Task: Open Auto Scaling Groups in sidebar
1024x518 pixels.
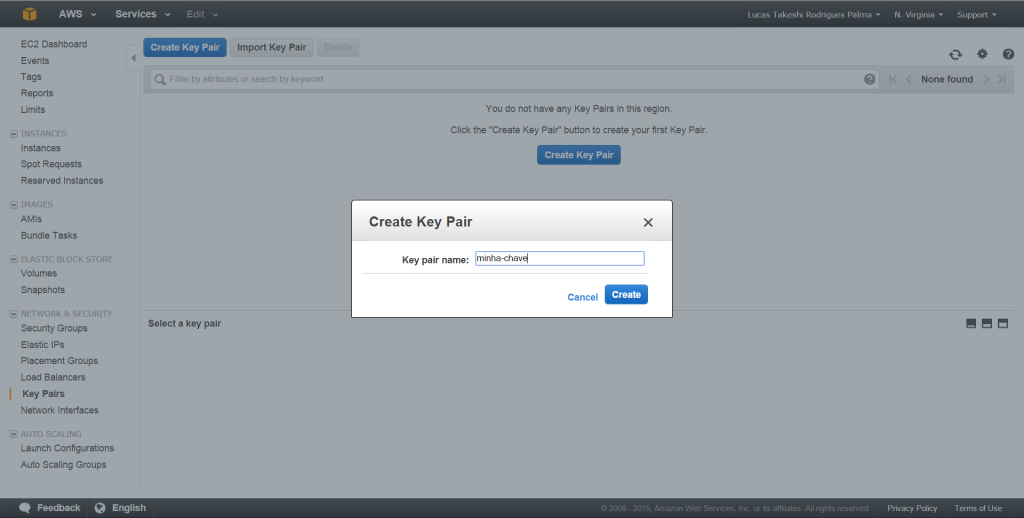Action: pyautogui.click(x=63, y=465)
